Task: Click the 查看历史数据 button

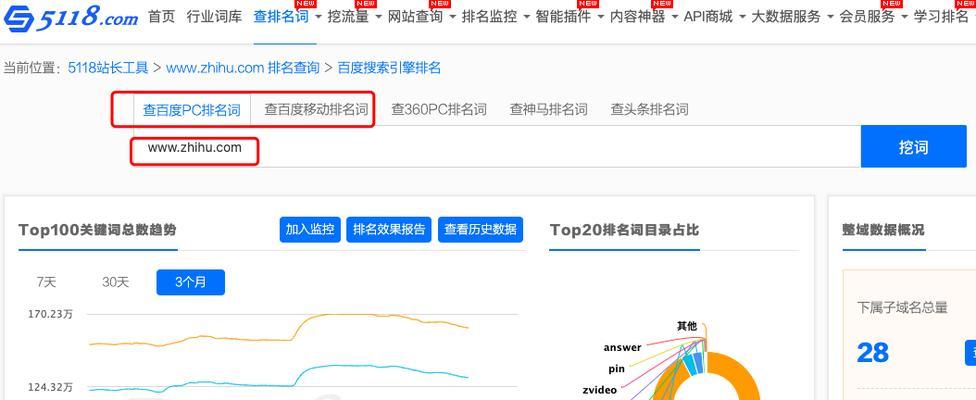Action: coord(481,230)
